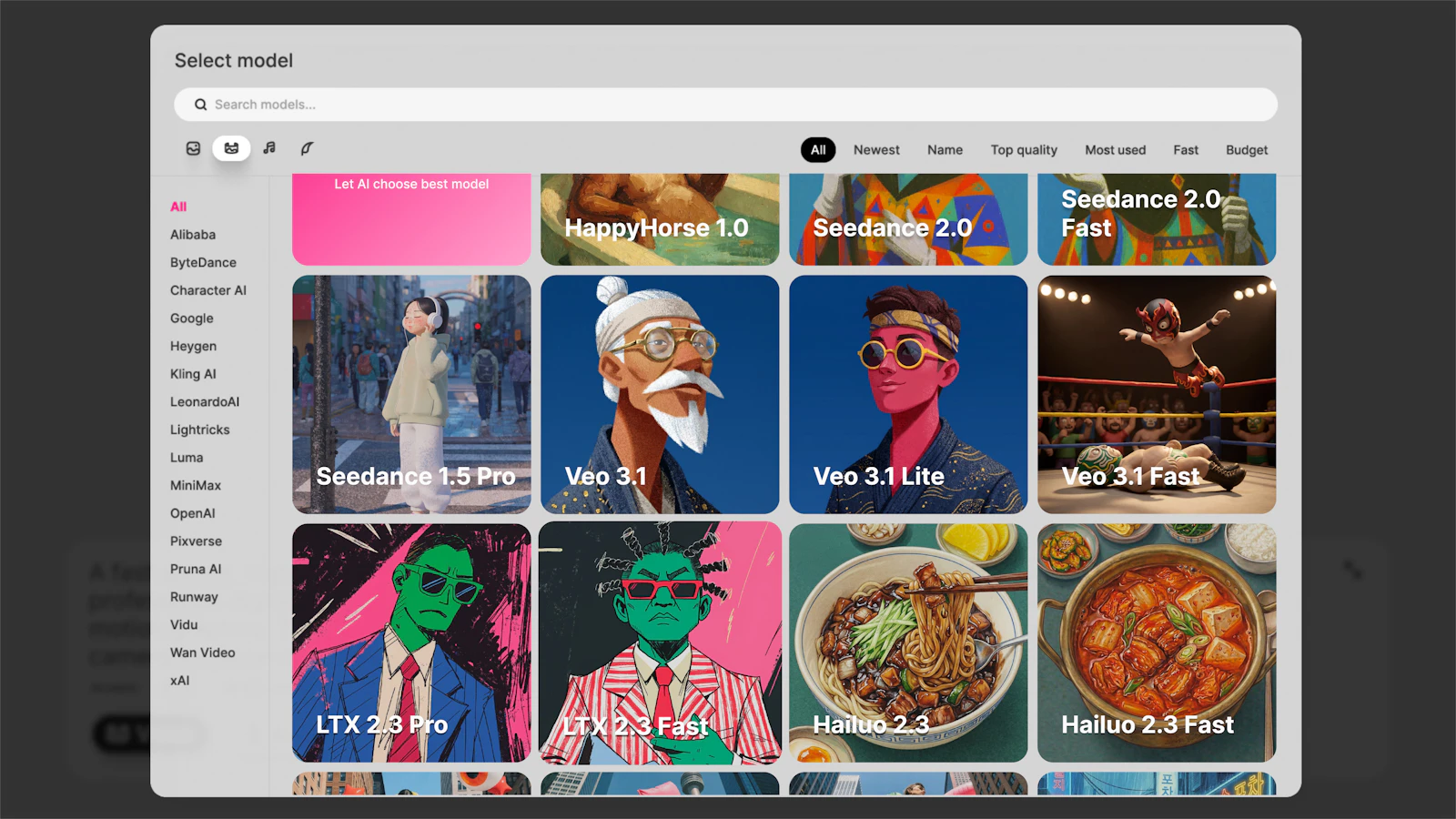Choose the Hailuo 2.3 noodle card

(908, 642)
